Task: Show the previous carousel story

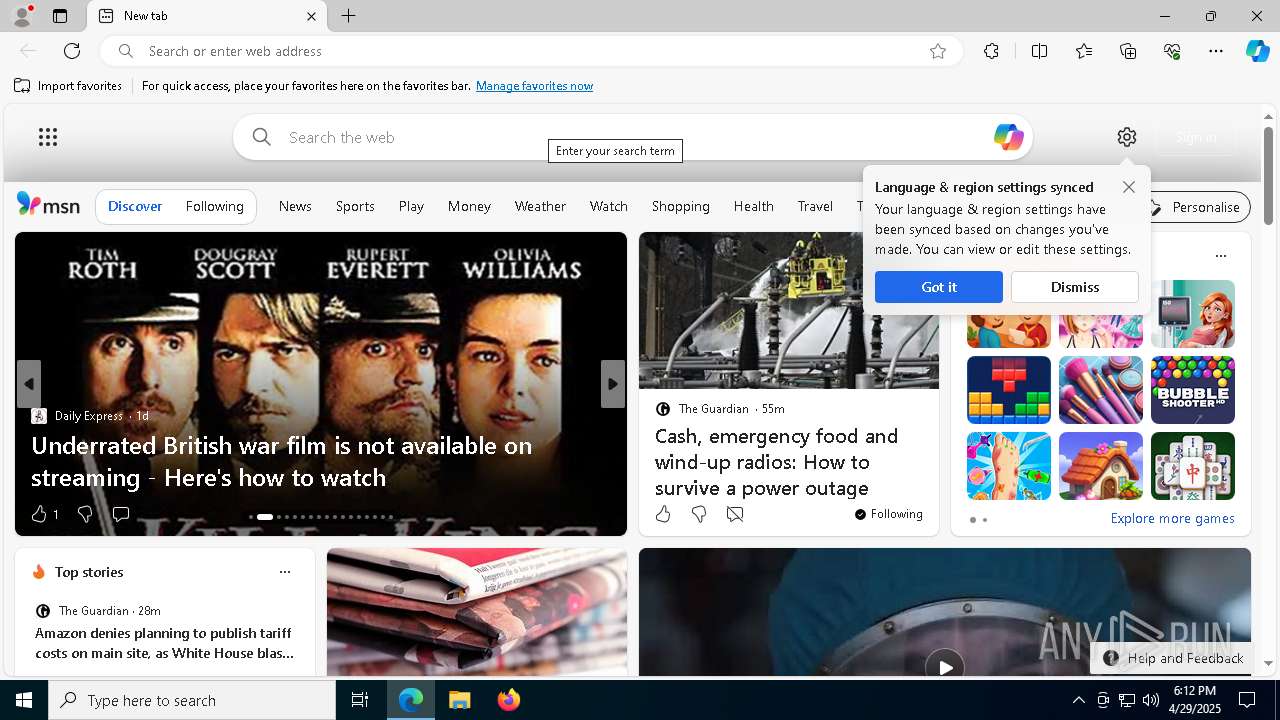Action: tap(29, 384)
